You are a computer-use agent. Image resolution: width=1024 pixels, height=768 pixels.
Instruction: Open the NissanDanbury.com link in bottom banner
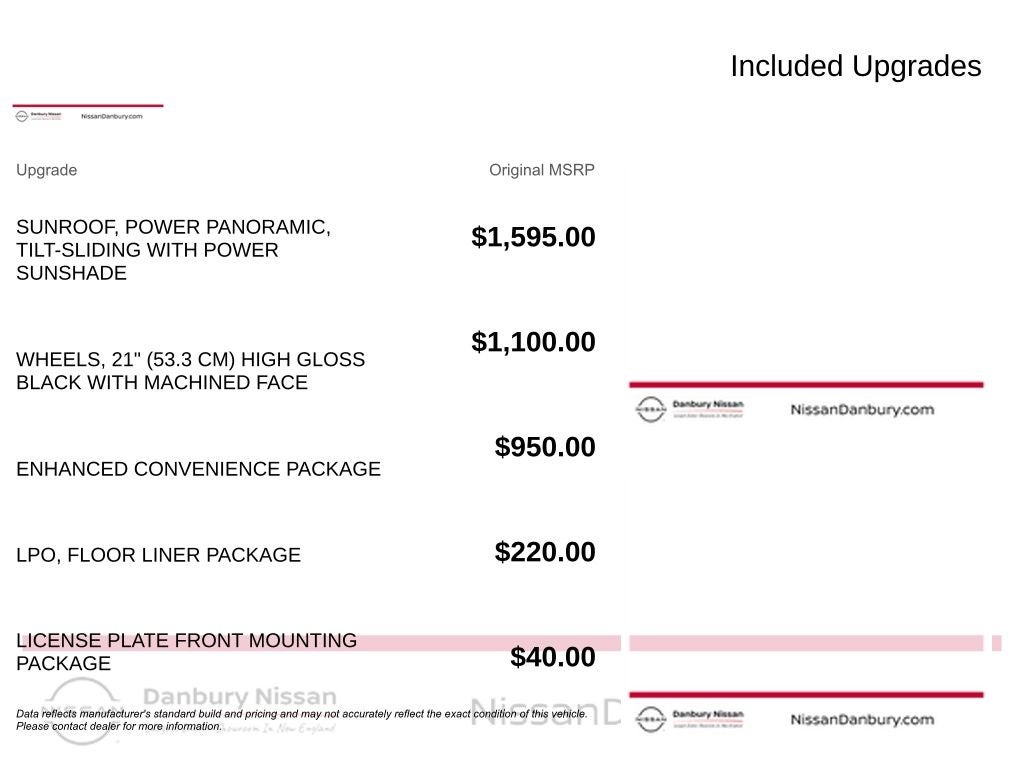click(862, 719)
